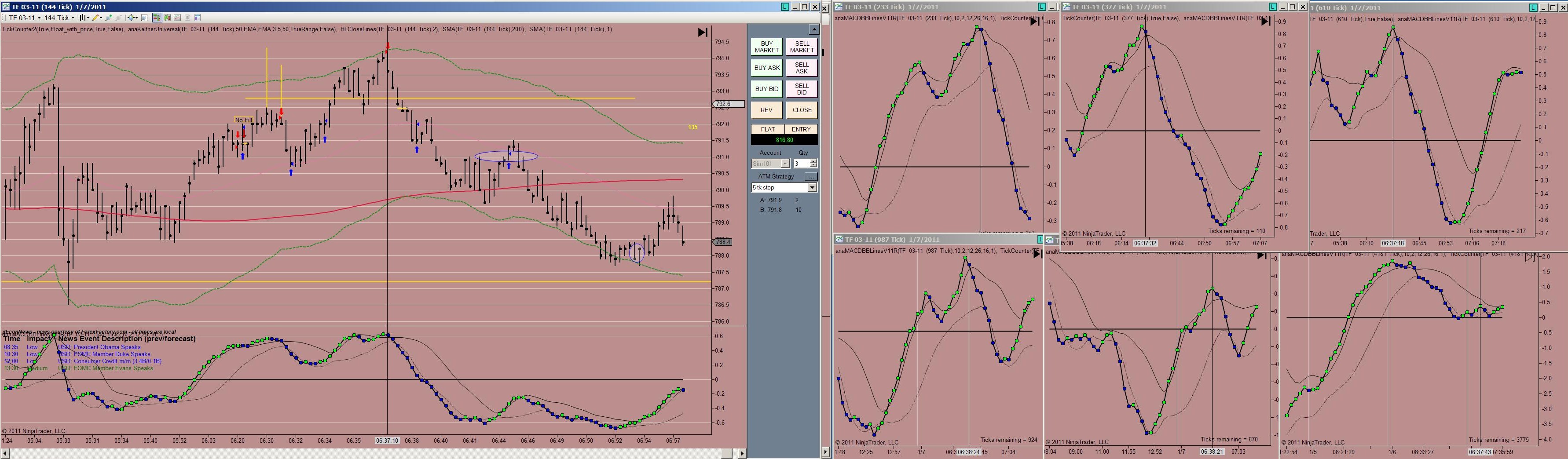Viewport: 1568px width, 459px height.
Task: Toggle the Chart Trader panel icon
Action: pos(157,18)
